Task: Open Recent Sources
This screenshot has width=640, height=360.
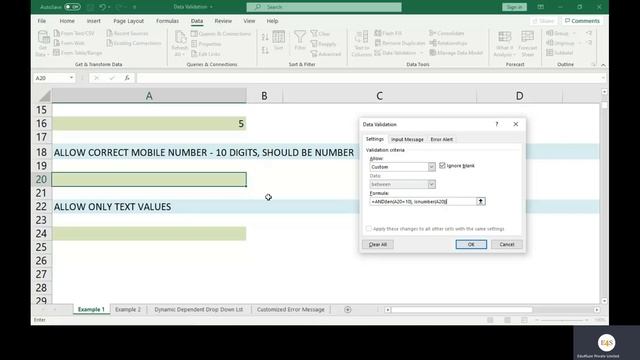Action: (127, 33)
